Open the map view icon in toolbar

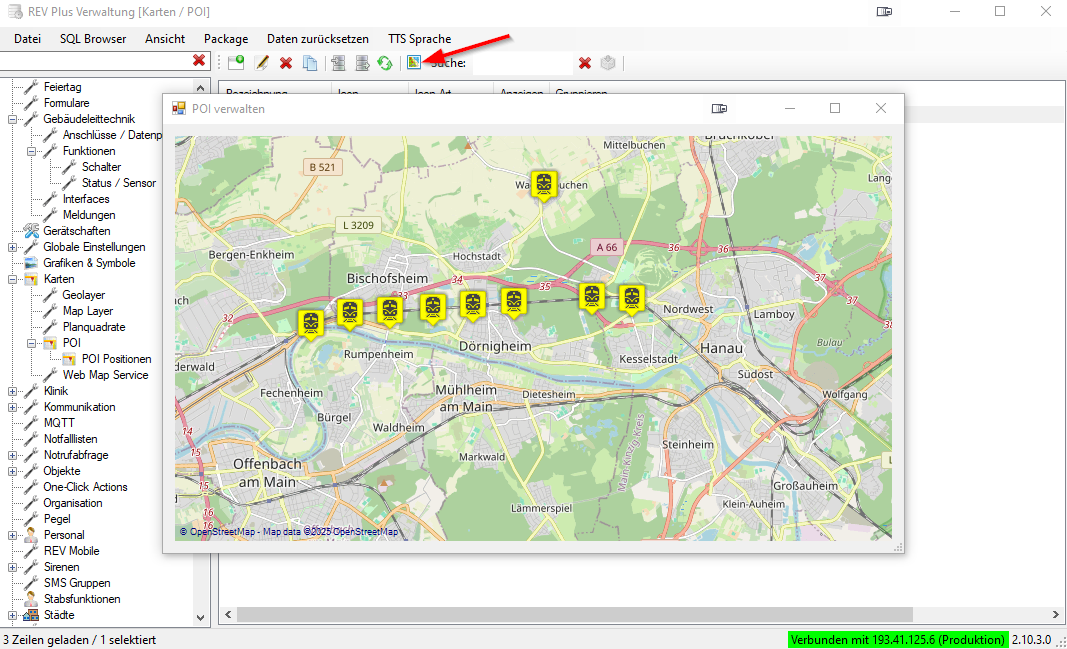point(414,63)
